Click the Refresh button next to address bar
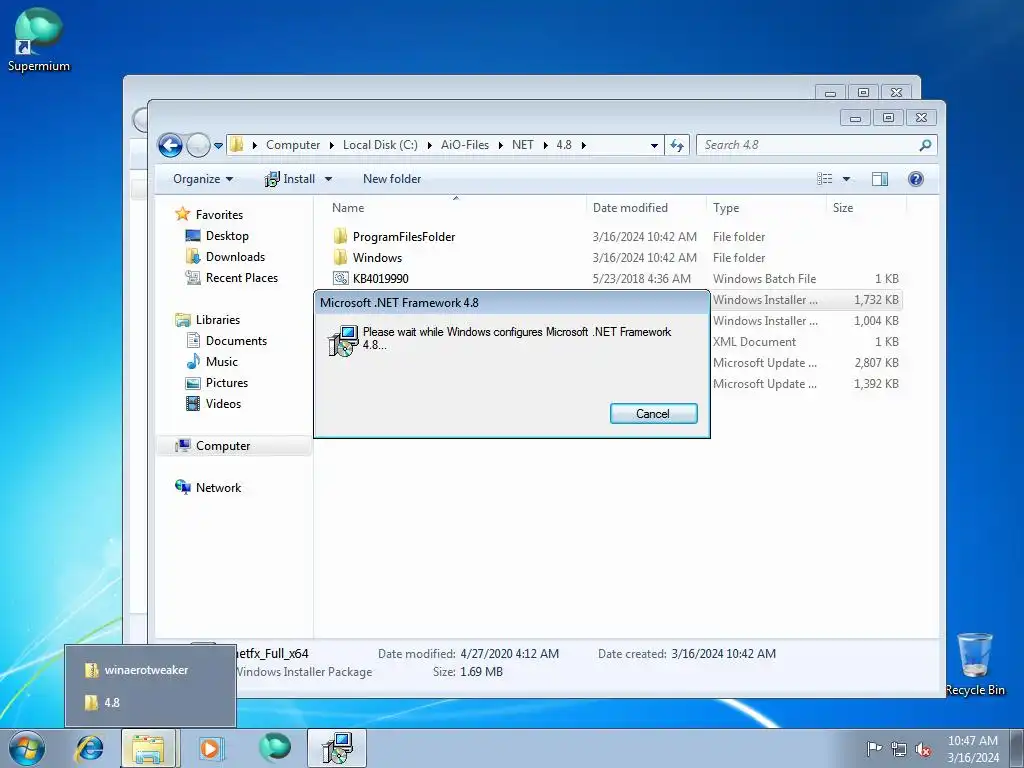 [677, 145]
